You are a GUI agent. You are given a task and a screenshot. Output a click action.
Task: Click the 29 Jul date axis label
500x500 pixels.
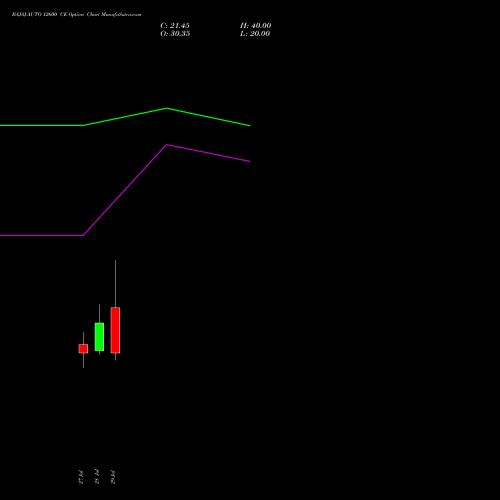pyautogui.click(x=113, y=477)
